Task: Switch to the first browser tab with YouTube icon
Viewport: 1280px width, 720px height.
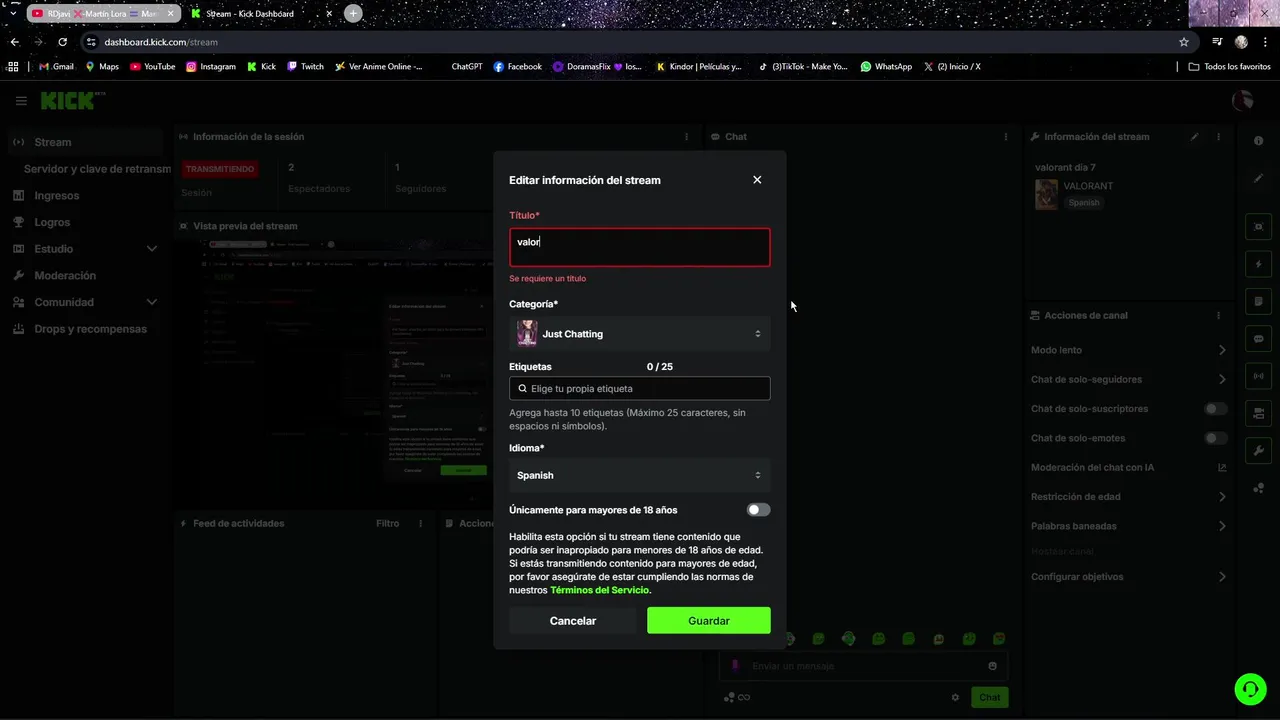Action: click(x=102, y=14)
